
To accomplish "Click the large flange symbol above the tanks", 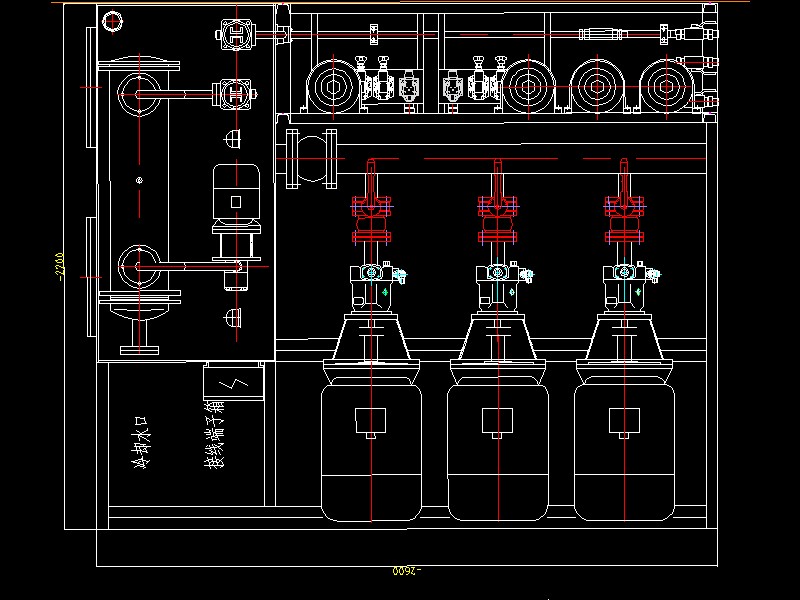I will [313, 160].
